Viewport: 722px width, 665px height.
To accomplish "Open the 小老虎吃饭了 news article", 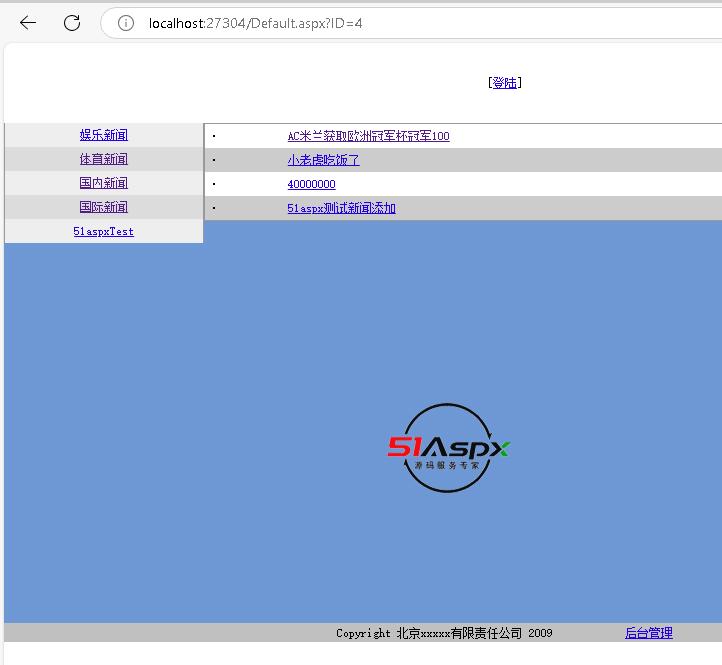I will click(323, 160).
